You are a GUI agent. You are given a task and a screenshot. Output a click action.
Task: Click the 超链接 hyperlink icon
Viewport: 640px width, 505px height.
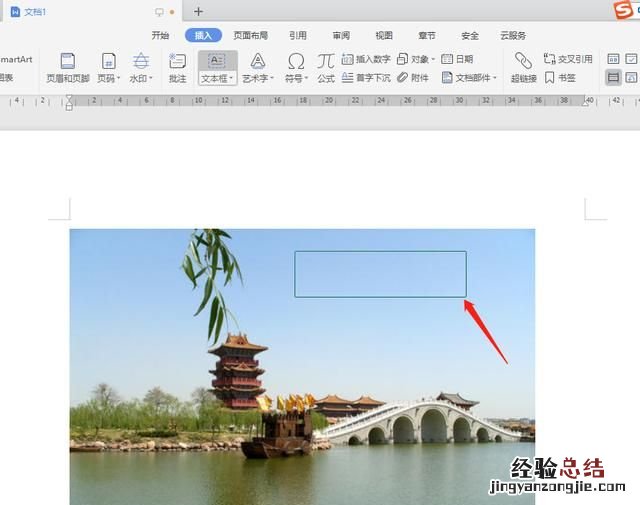[523, 62]
